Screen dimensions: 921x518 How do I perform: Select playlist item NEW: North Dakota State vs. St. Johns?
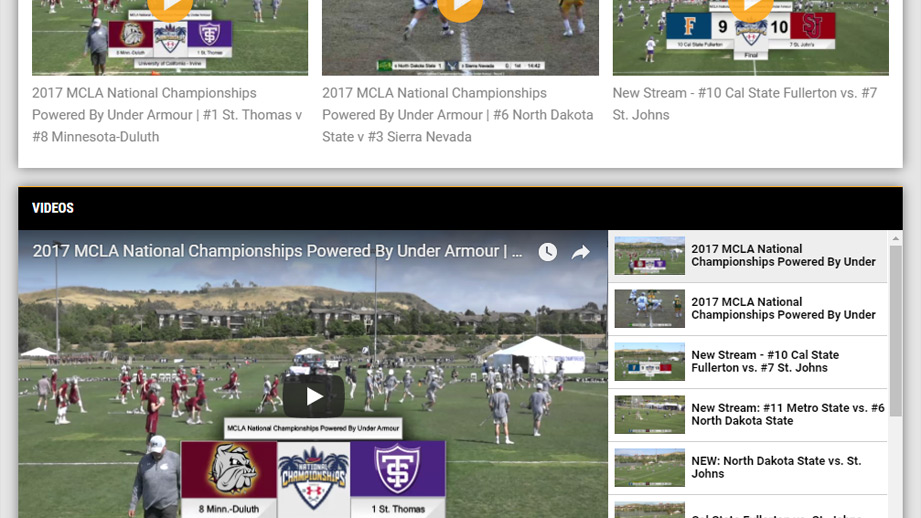click(x=748, y=467)
